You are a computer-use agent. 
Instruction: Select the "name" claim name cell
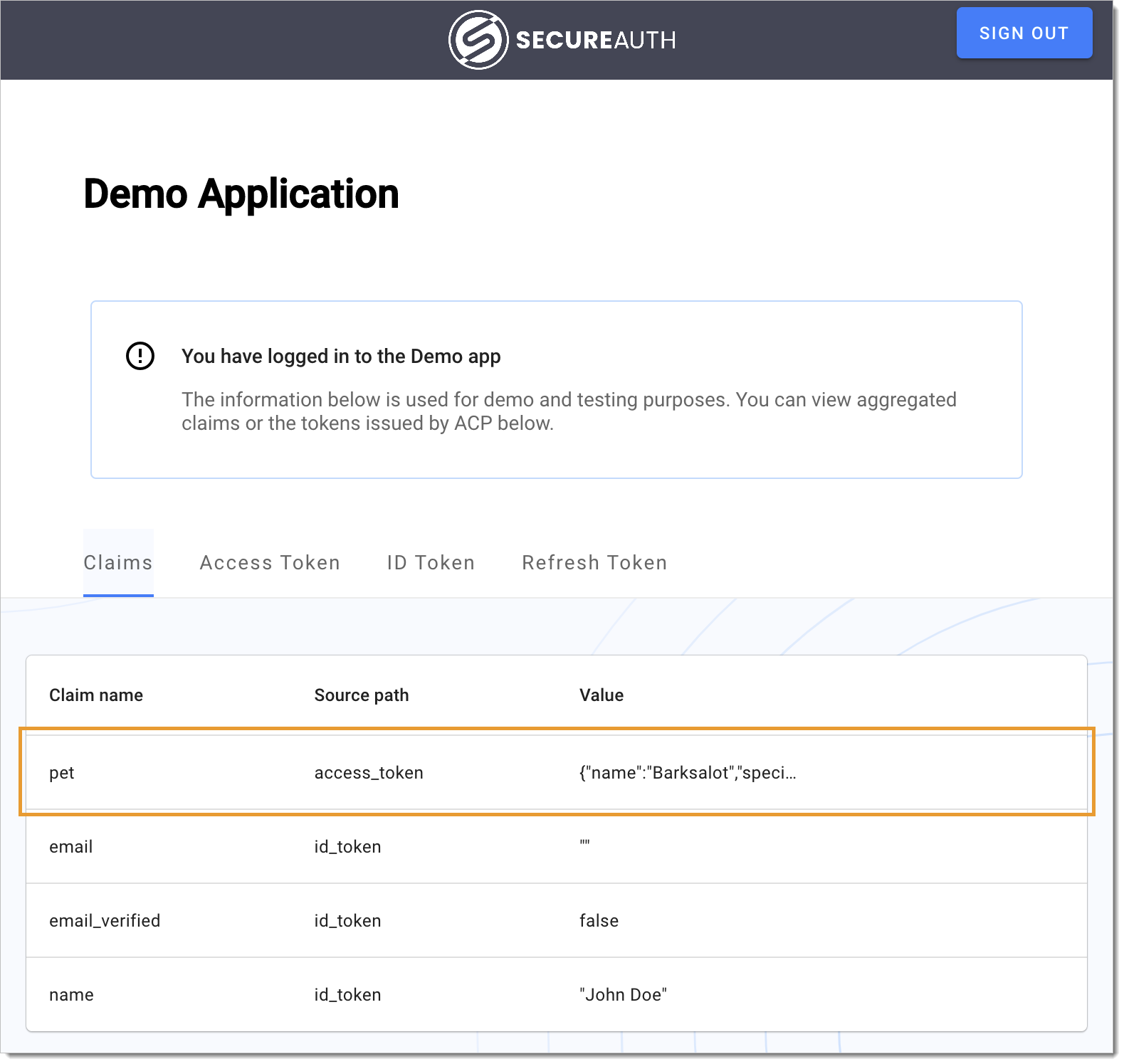point(71,995)
